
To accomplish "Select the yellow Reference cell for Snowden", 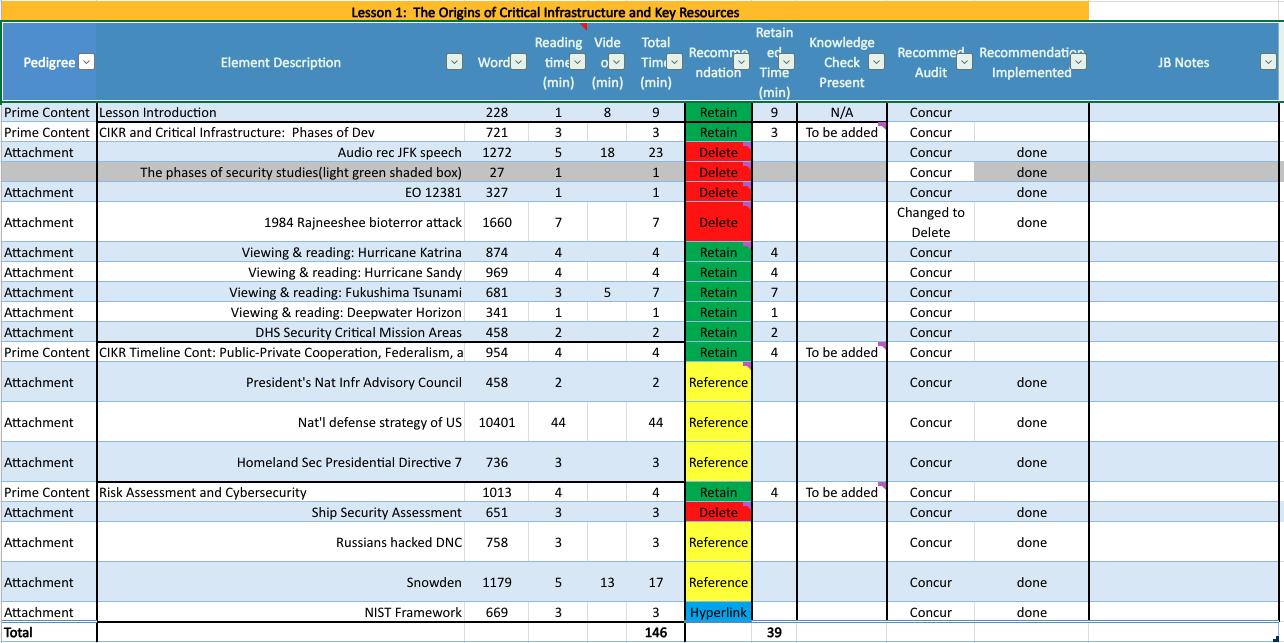I will point(718,582).
